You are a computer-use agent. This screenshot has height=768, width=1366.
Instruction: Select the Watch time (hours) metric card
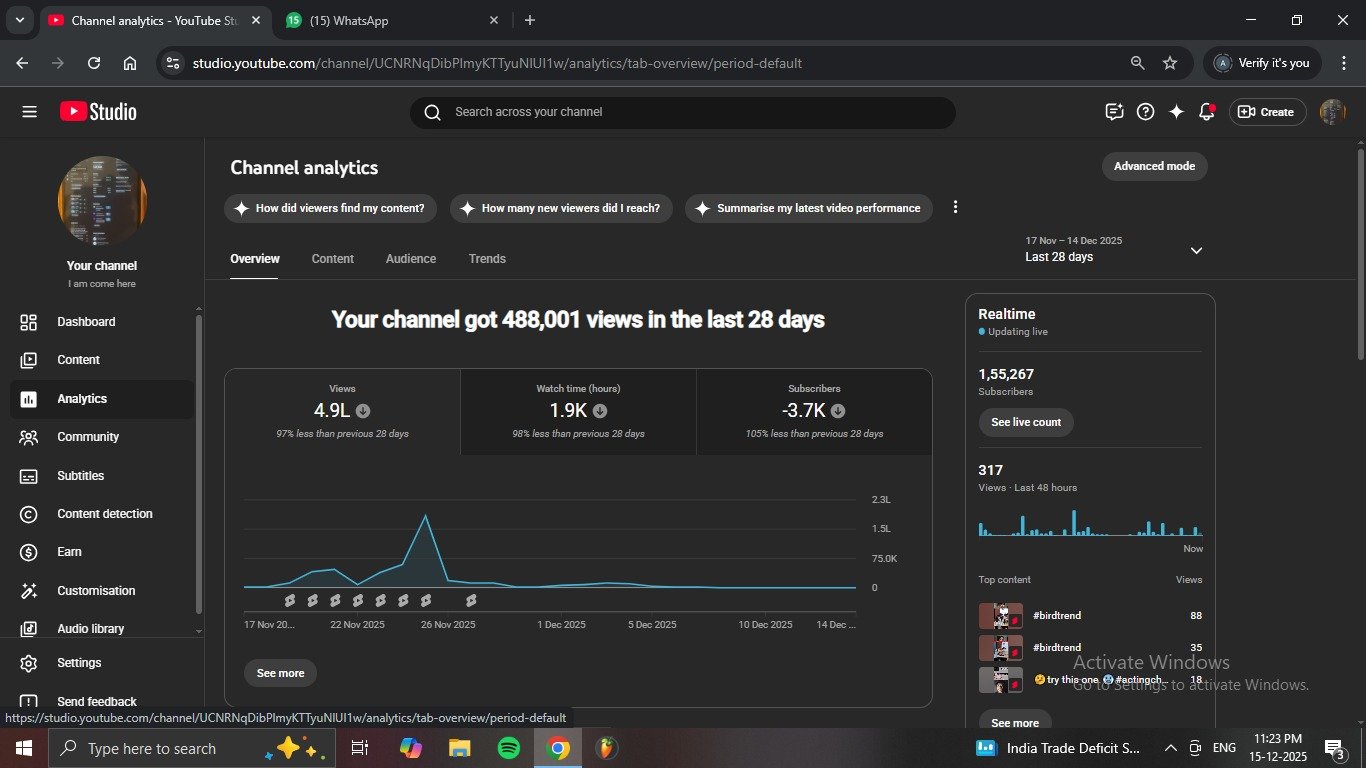578,411
